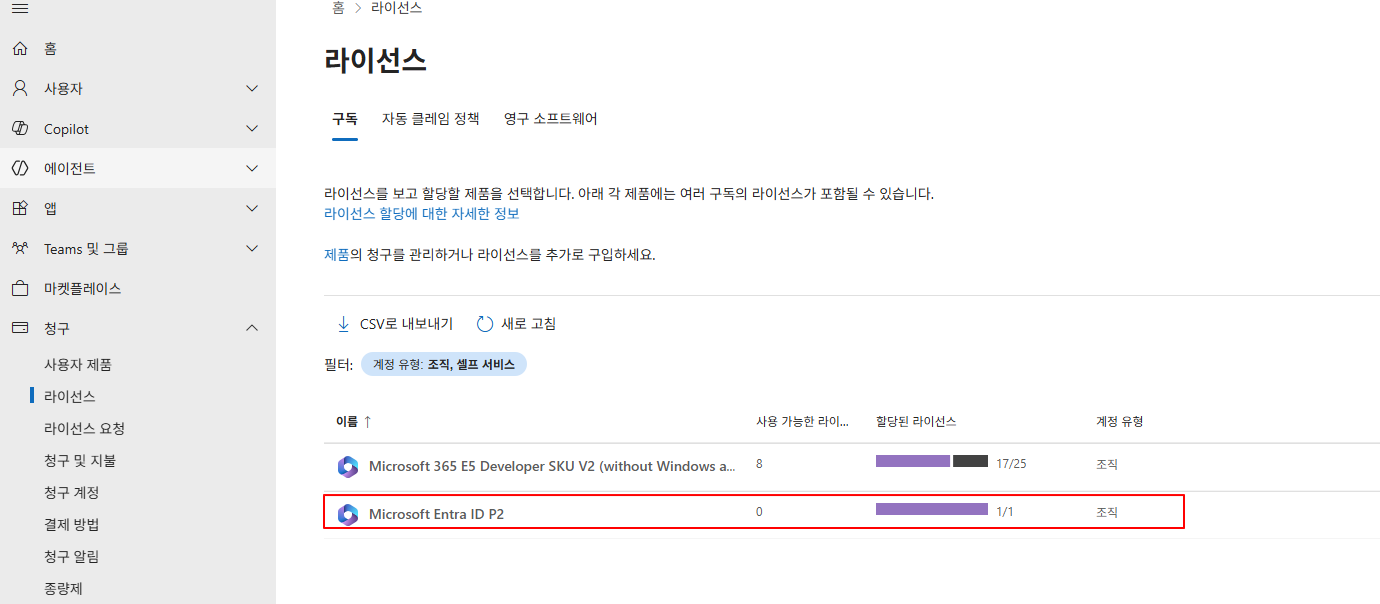Select the 구독 tab

345,119
